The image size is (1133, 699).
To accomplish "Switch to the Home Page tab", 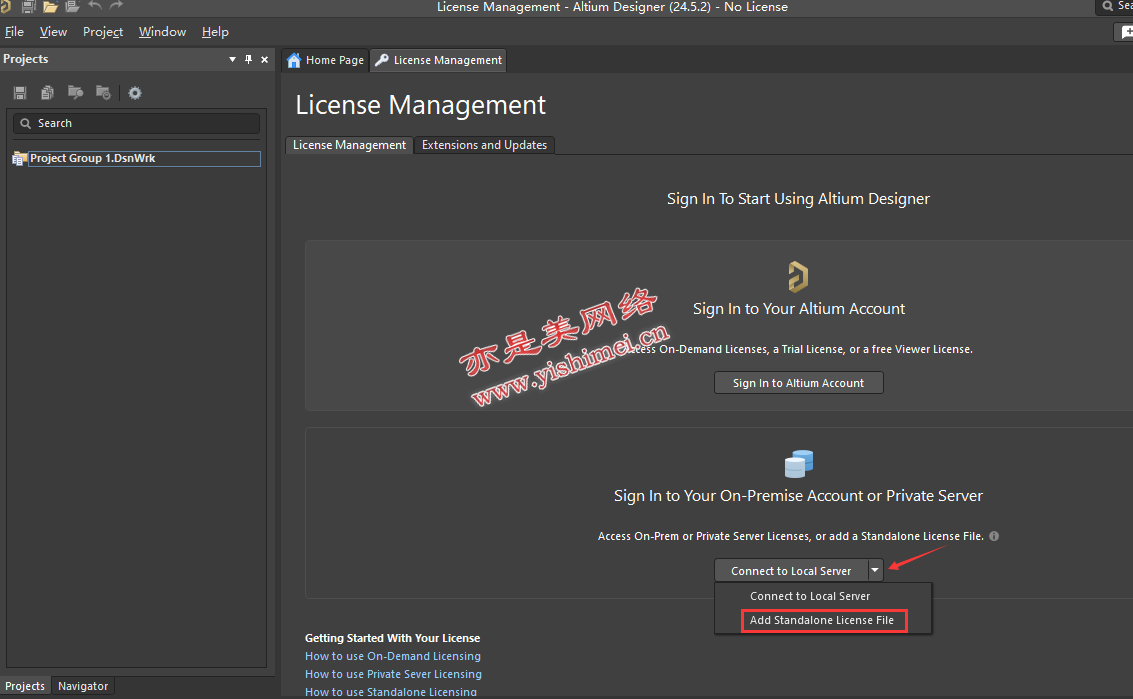I will (325, 60).
